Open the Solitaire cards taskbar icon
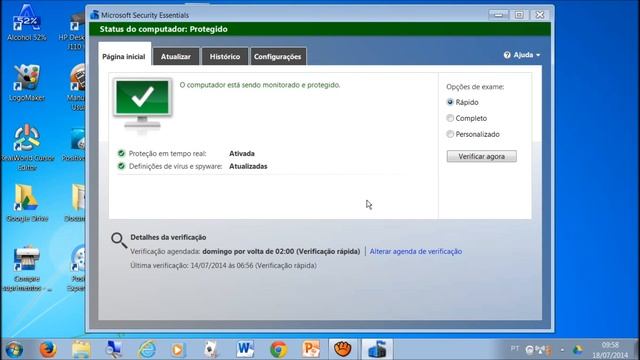 [x=211, y=349]
